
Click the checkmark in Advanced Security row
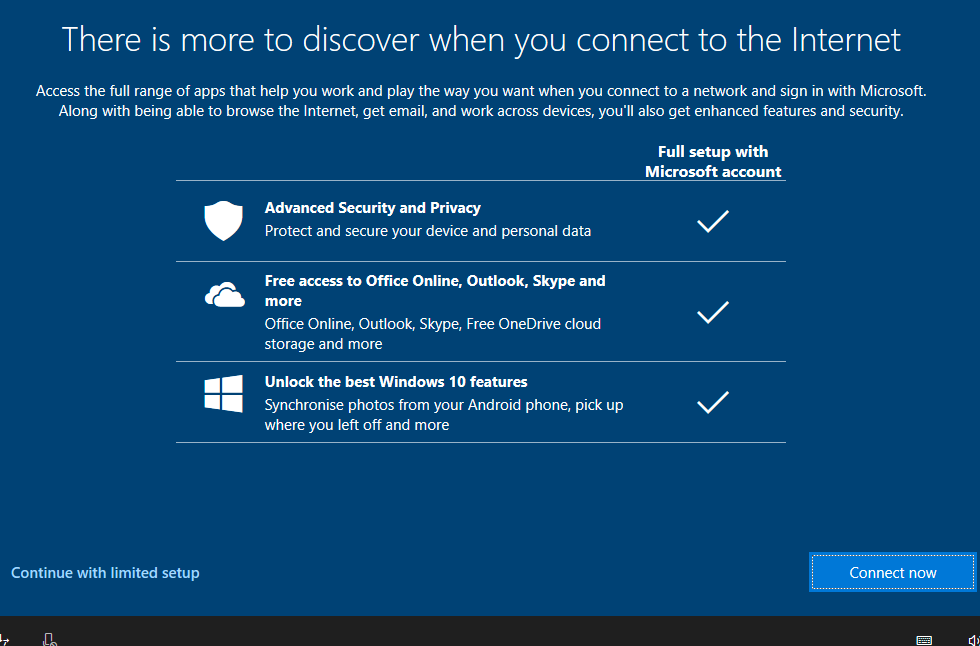[712, 221]
